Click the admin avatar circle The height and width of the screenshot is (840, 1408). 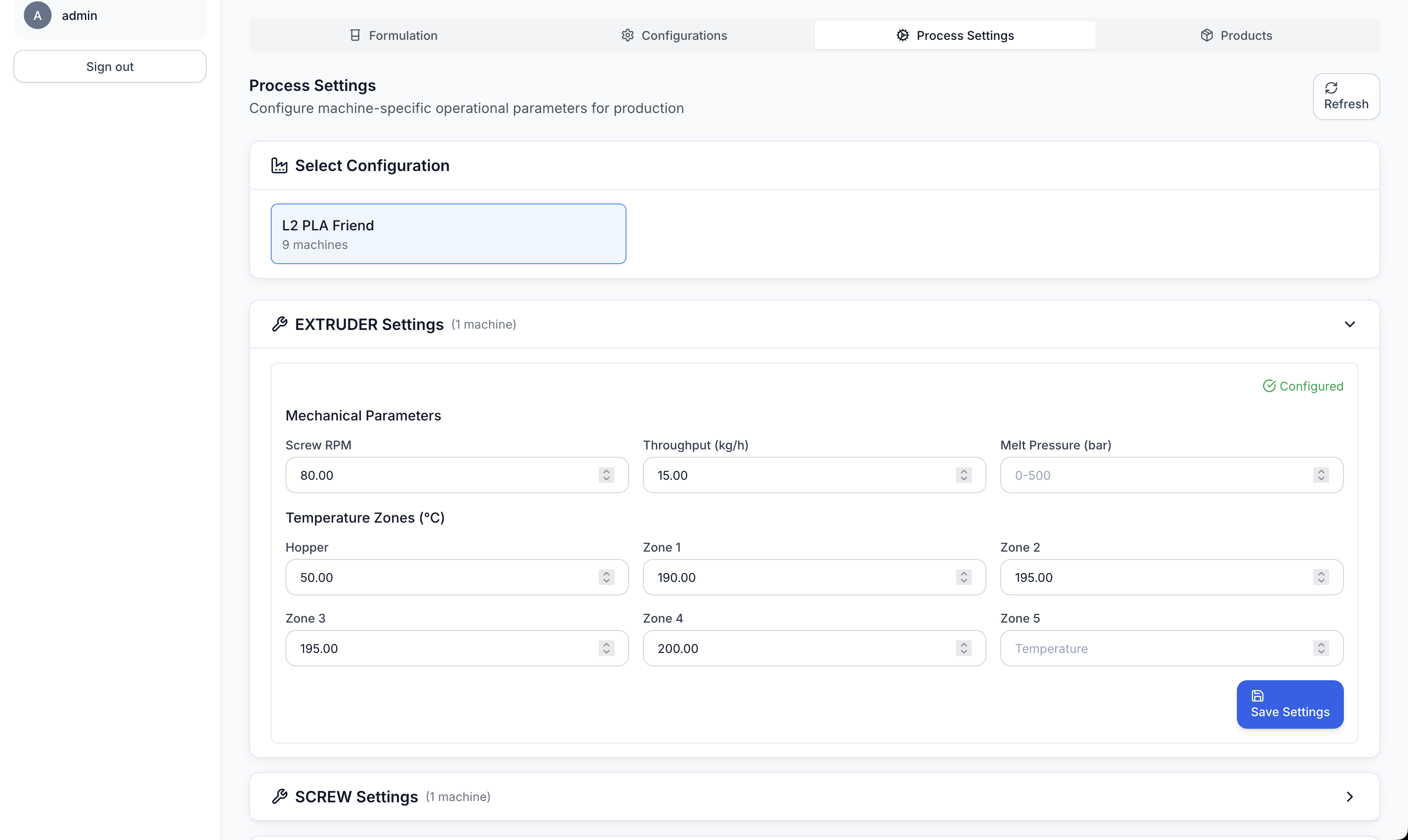click(37, 15)
